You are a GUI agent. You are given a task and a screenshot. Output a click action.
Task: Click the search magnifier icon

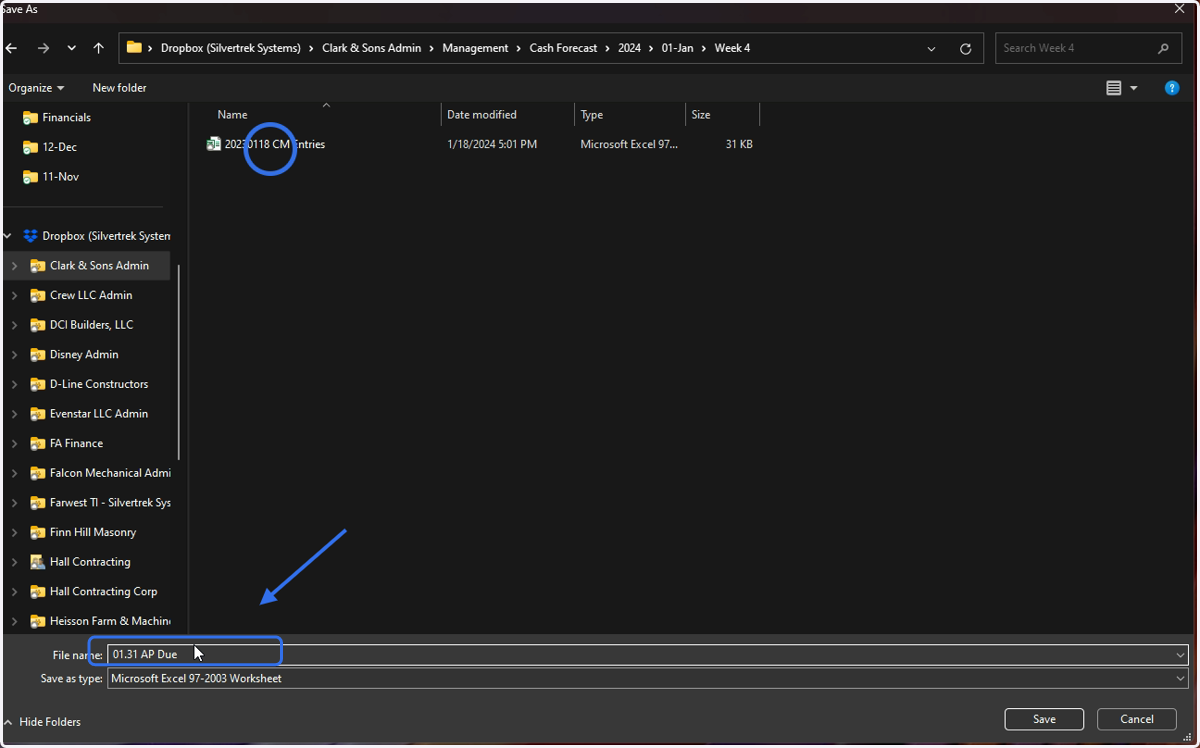coord(1163,48)
